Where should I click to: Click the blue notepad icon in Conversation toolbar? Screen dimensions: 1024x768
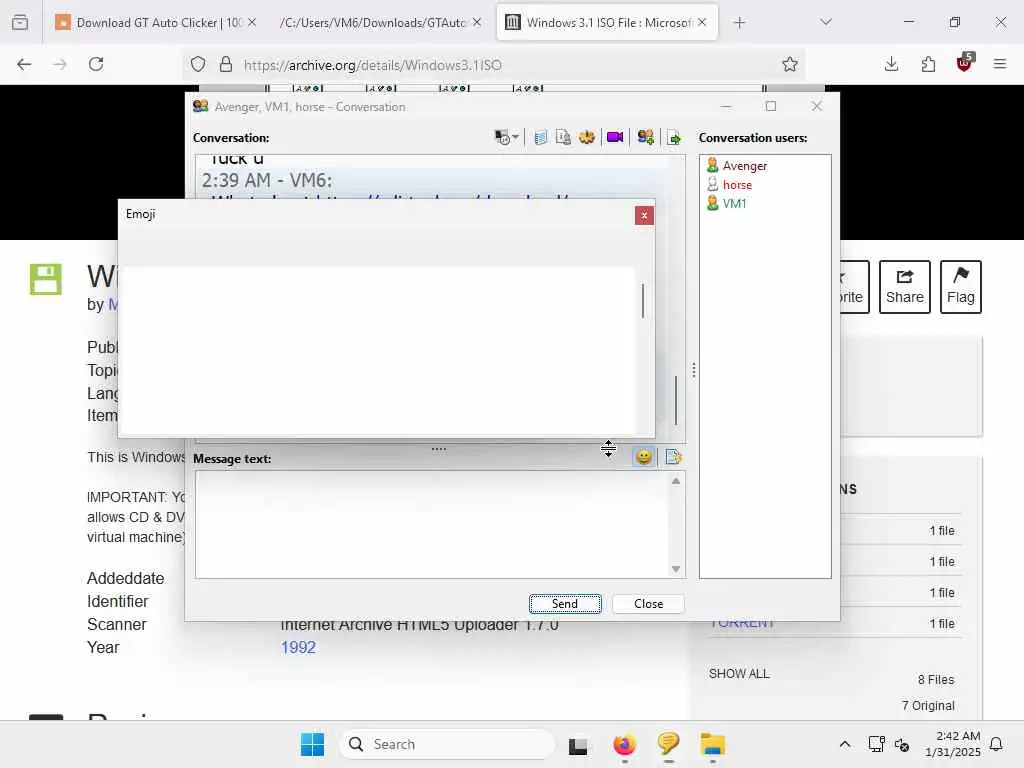[540, 137]
